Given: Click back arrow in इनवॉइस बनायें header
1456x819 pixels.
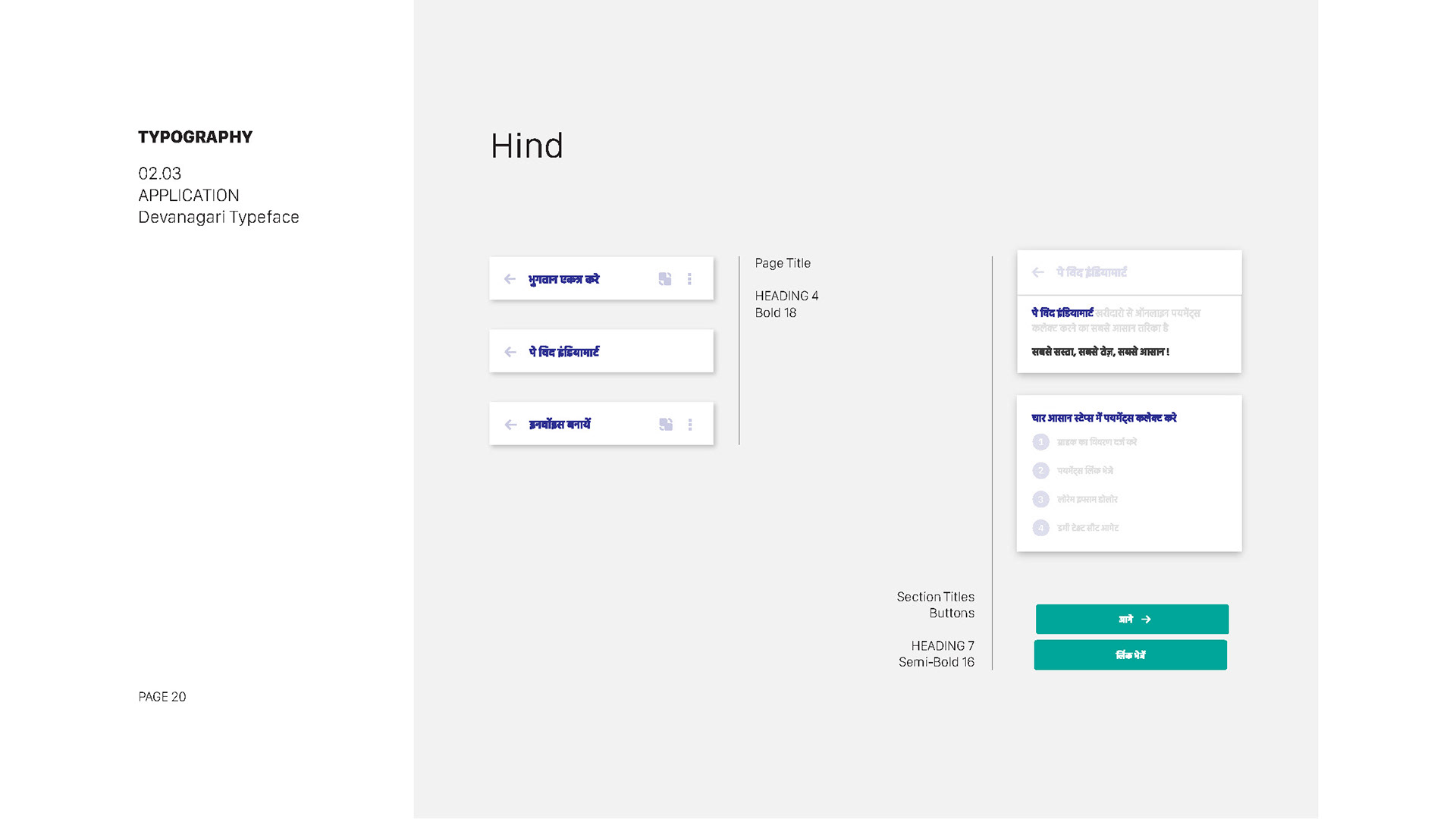Looking at the screenshot, I should 511,425.
